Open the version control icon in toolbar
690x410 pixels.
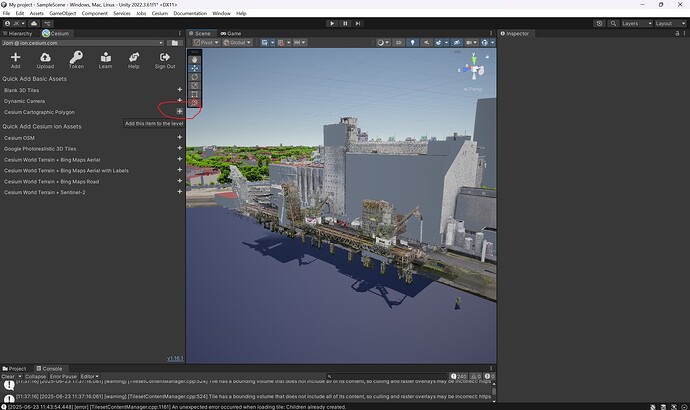[x=47, y=23]
